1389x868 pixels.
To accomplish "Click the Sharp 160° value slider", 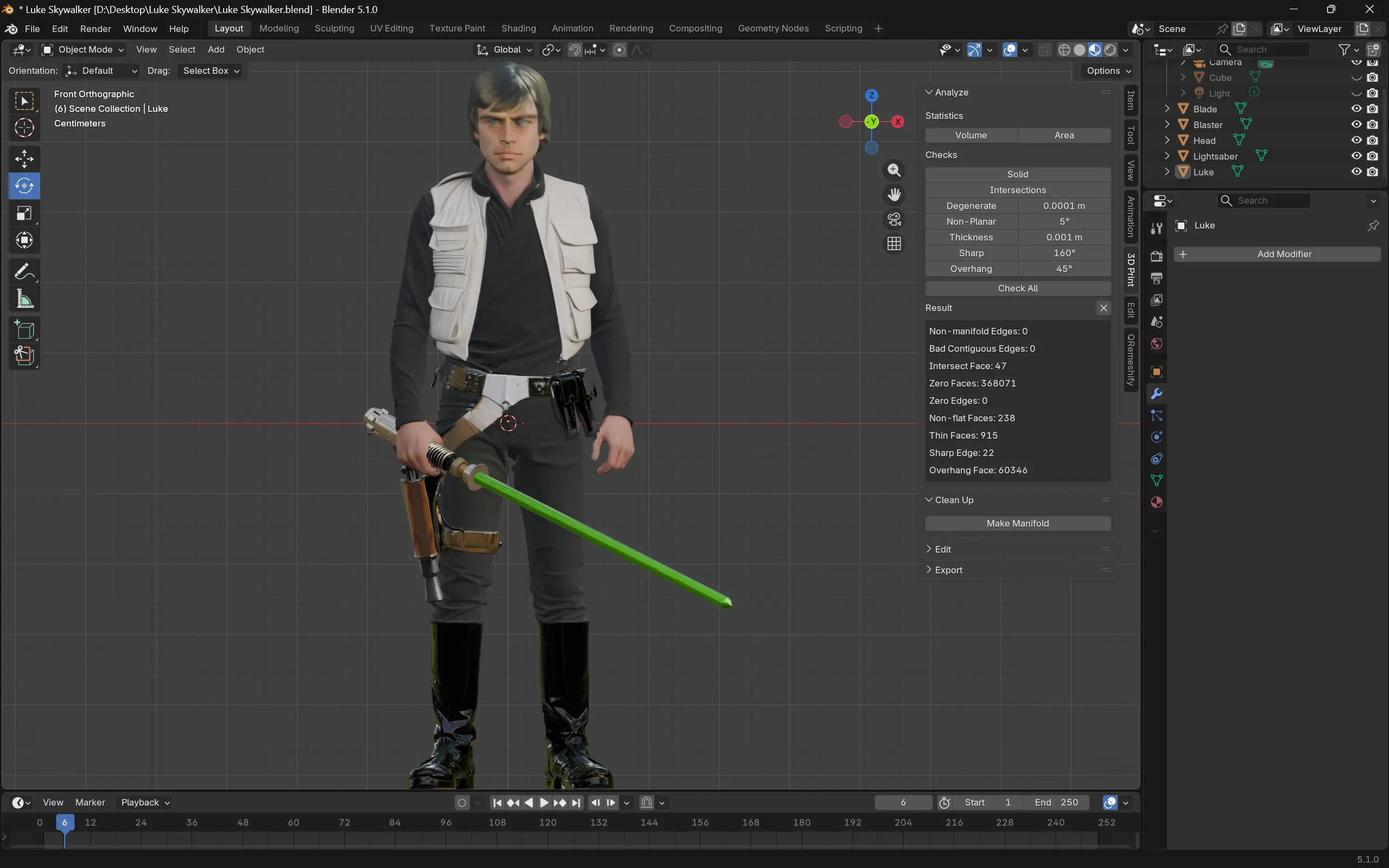I will click(1064, 253).
